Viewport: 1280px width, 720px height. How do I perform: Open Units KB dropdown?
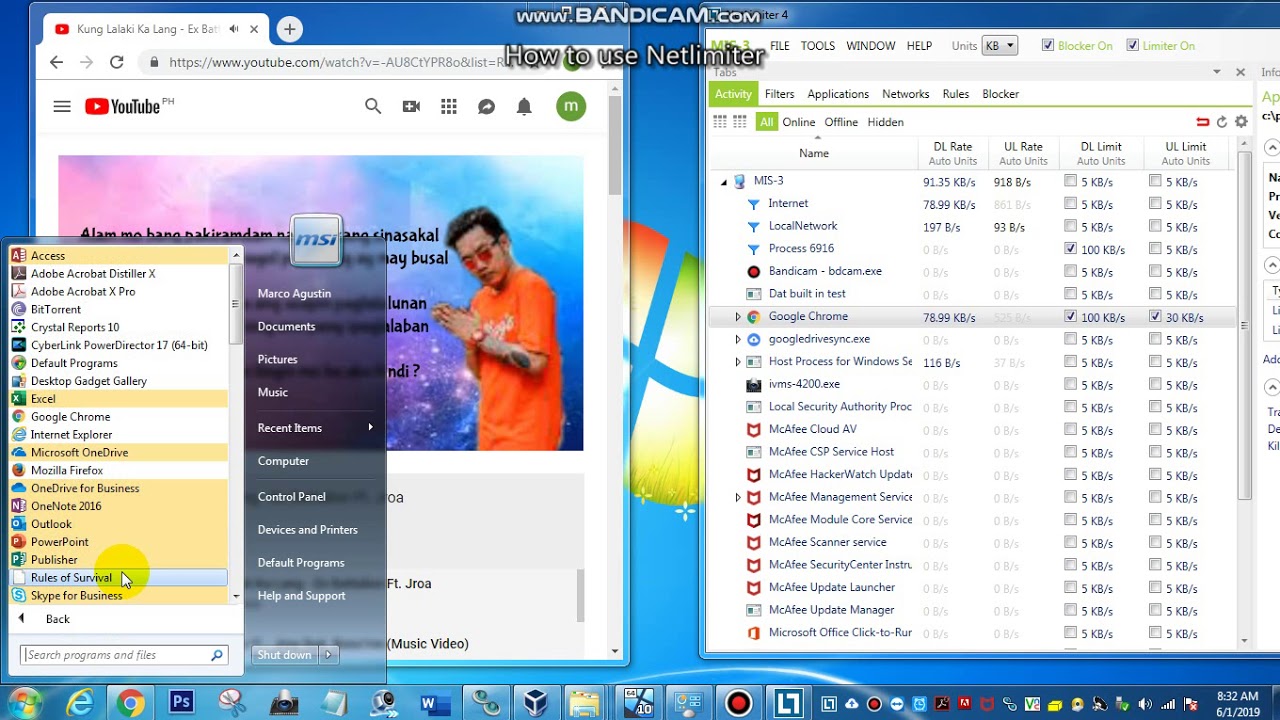coord(1000,46)
